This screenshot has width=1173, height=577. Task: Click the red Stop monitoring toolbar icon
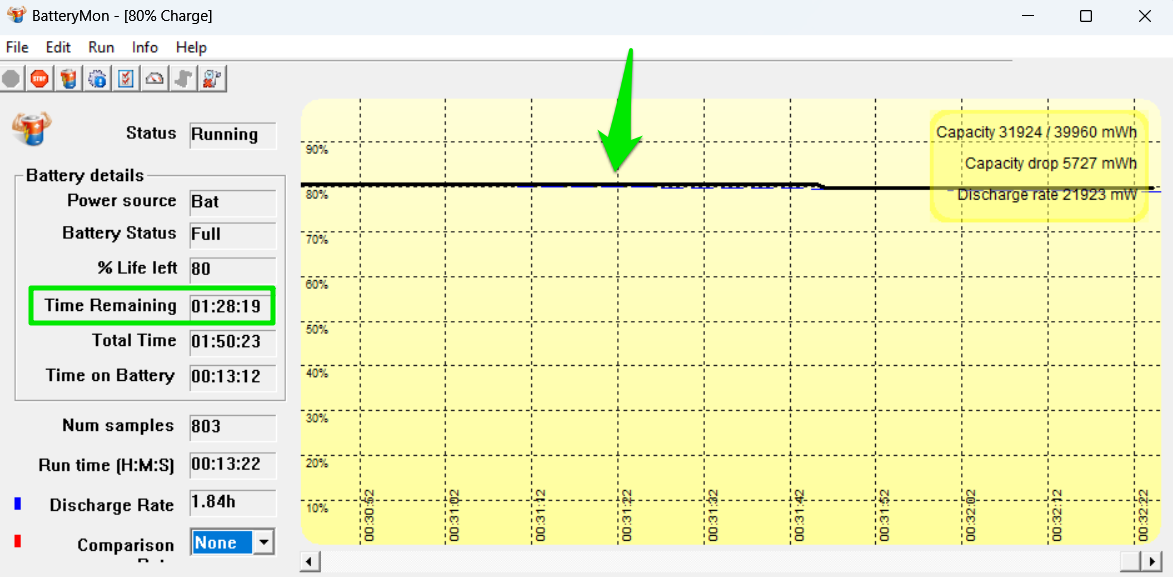[40, 79]
